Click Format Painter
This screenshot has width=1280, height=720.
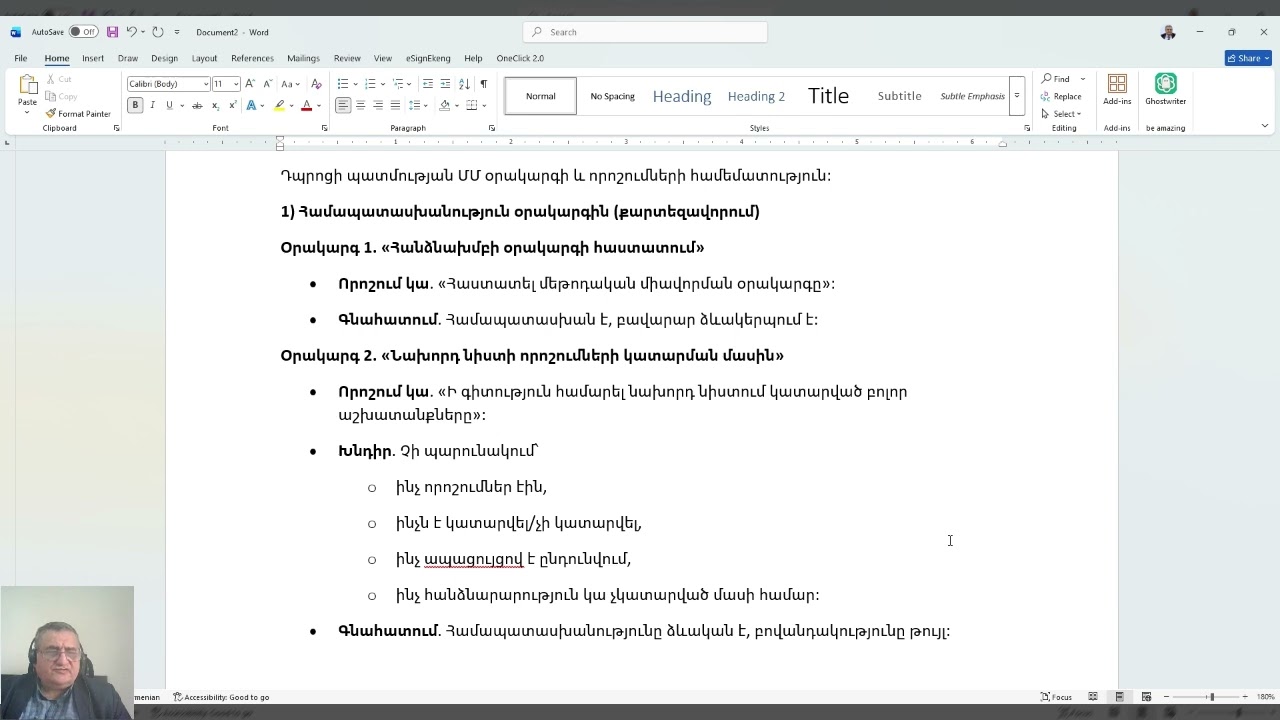[x=78, y=114]
